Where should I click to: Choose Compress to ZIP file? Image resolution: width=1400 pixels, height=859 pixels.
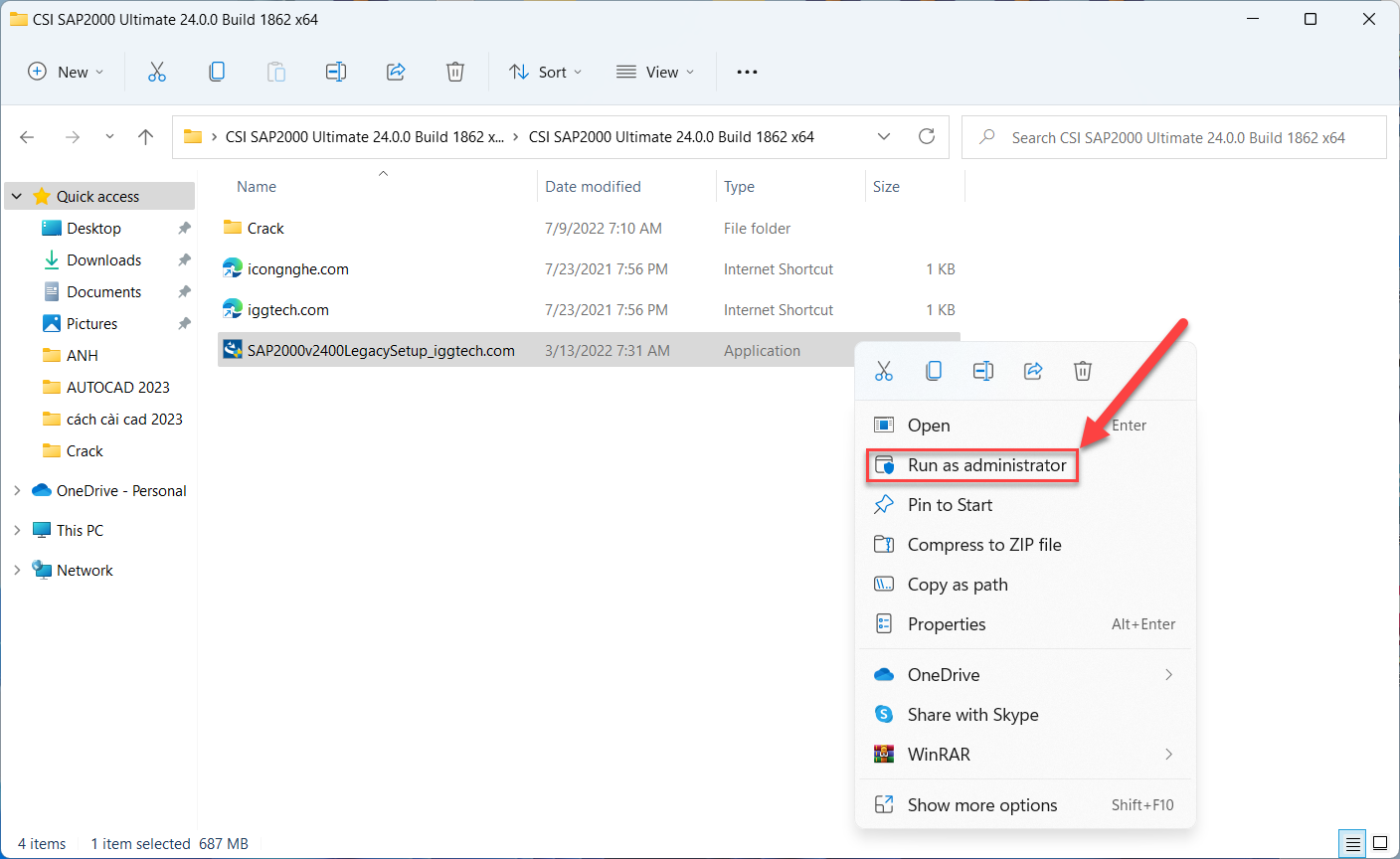(x=1025, y=545)
